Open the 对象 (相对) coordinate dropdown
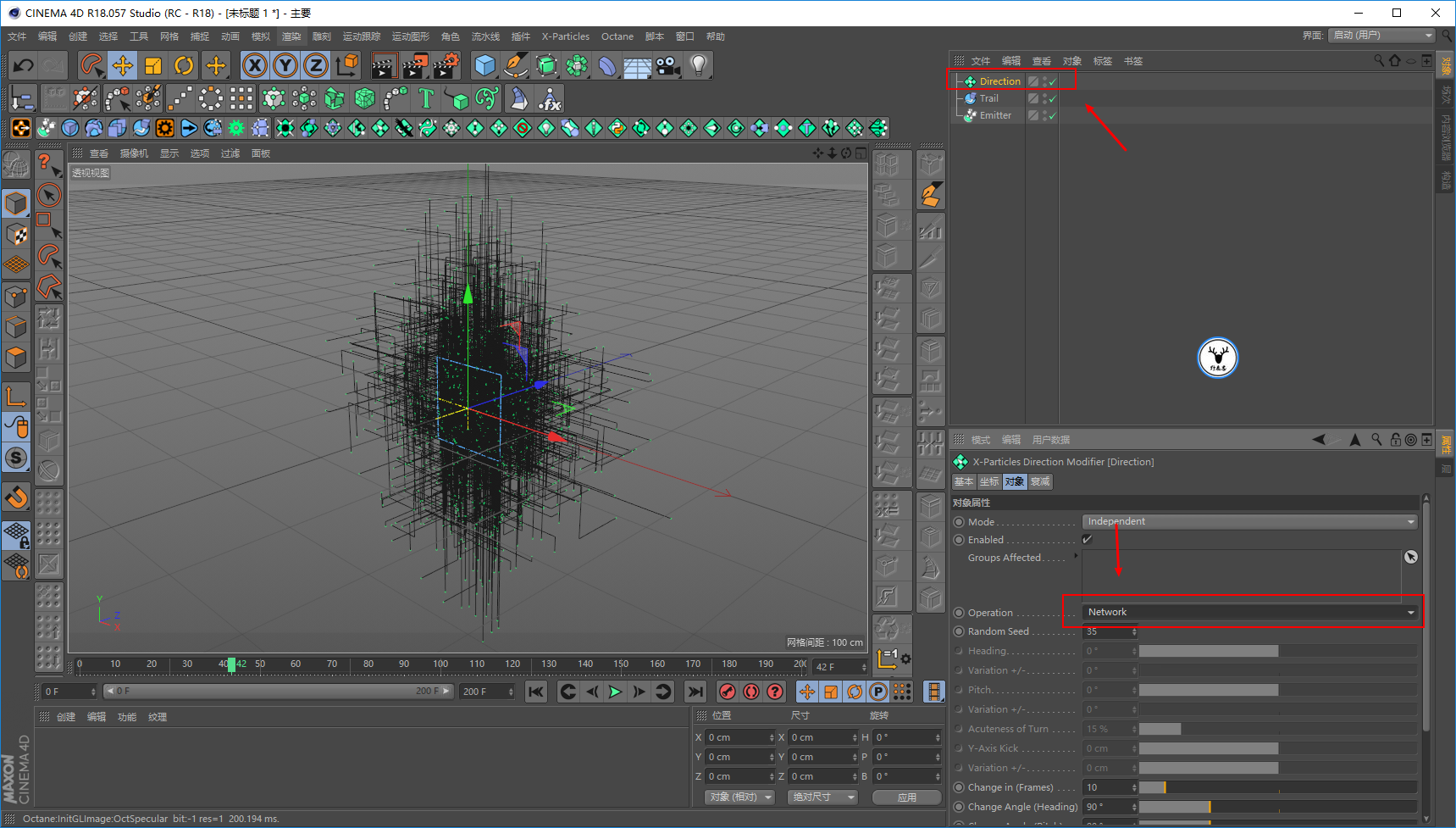Viewport: 1456px width, 828px height. [x=740, y=797]
